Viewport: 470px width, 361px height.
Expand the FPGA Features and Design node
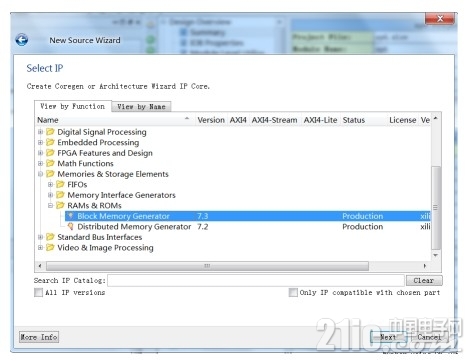click(40, 153)
